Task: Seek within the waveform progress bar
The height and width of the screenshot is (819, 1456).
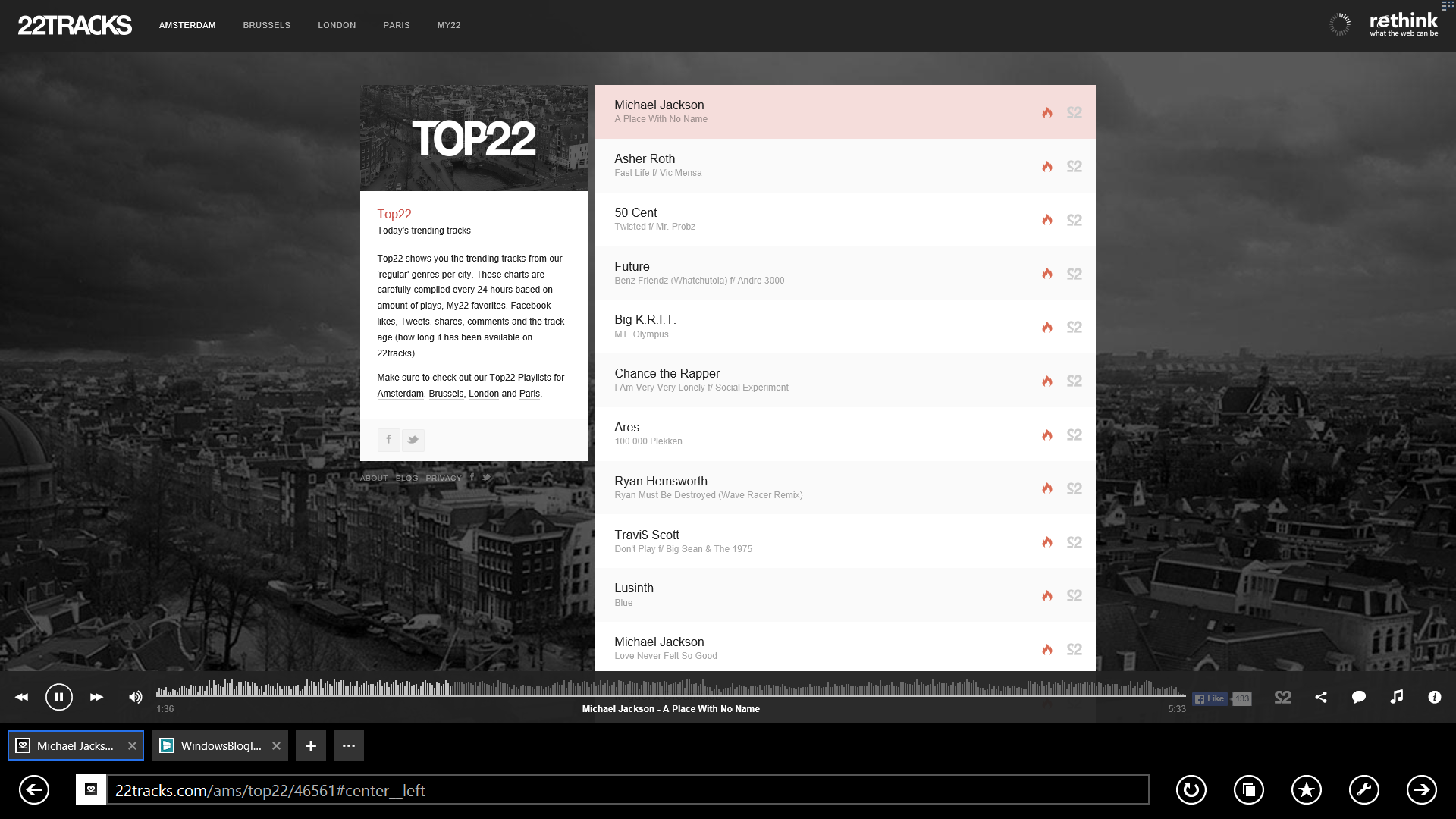Action: click(x=670, y=689)
